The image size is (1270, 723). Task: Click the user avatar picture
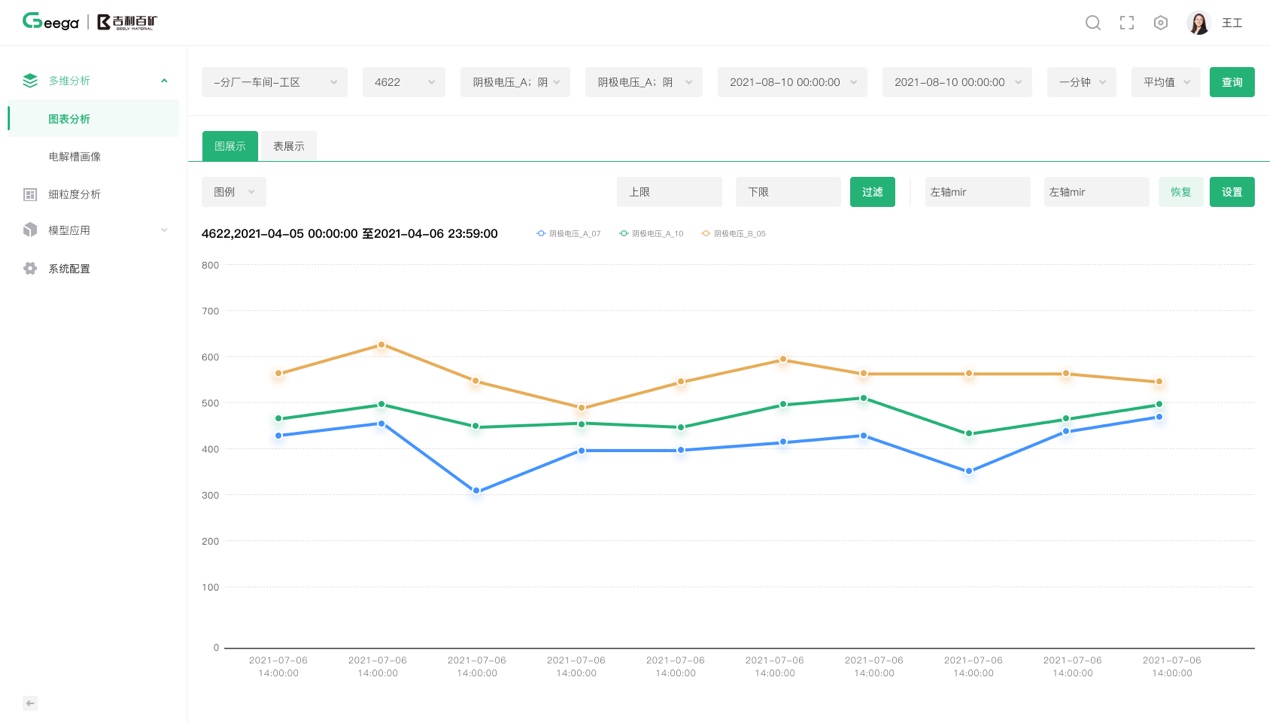[x=1198, y=23]
